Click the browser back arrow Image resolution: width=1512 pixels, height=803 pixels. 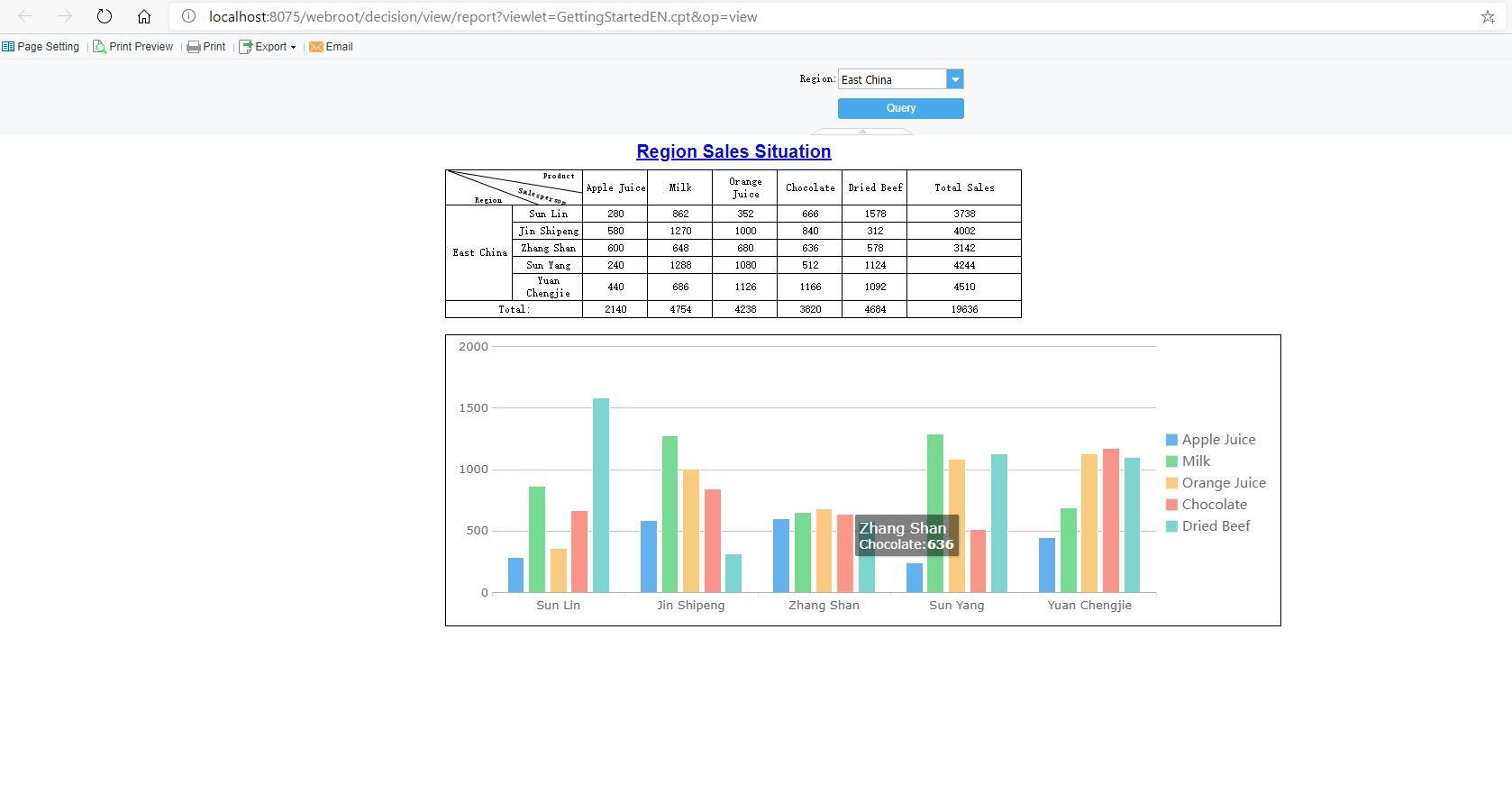[25, 16]
